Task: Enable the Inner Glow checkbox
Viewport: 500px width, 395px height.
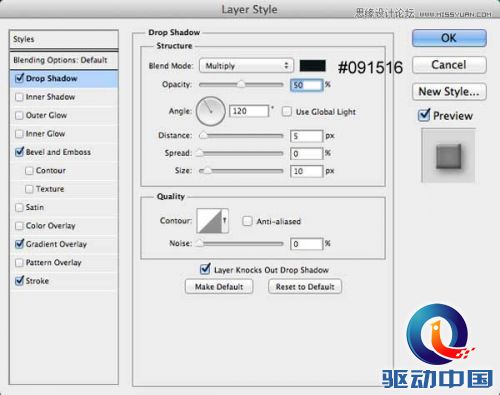Action: pos(19,134)
